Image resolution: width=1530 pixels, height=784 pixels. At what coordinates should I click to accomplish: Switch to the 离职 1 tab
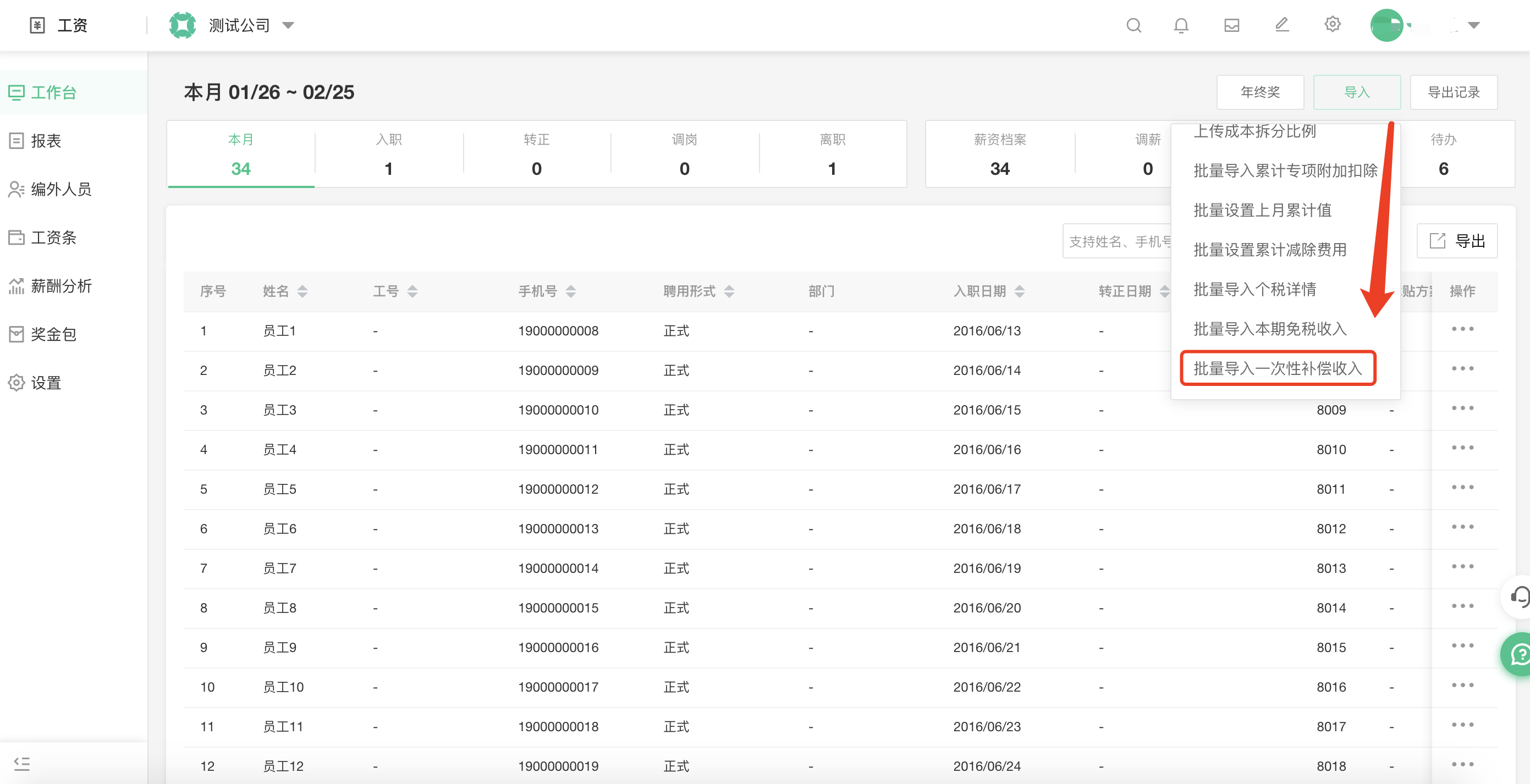click(832, 154)
